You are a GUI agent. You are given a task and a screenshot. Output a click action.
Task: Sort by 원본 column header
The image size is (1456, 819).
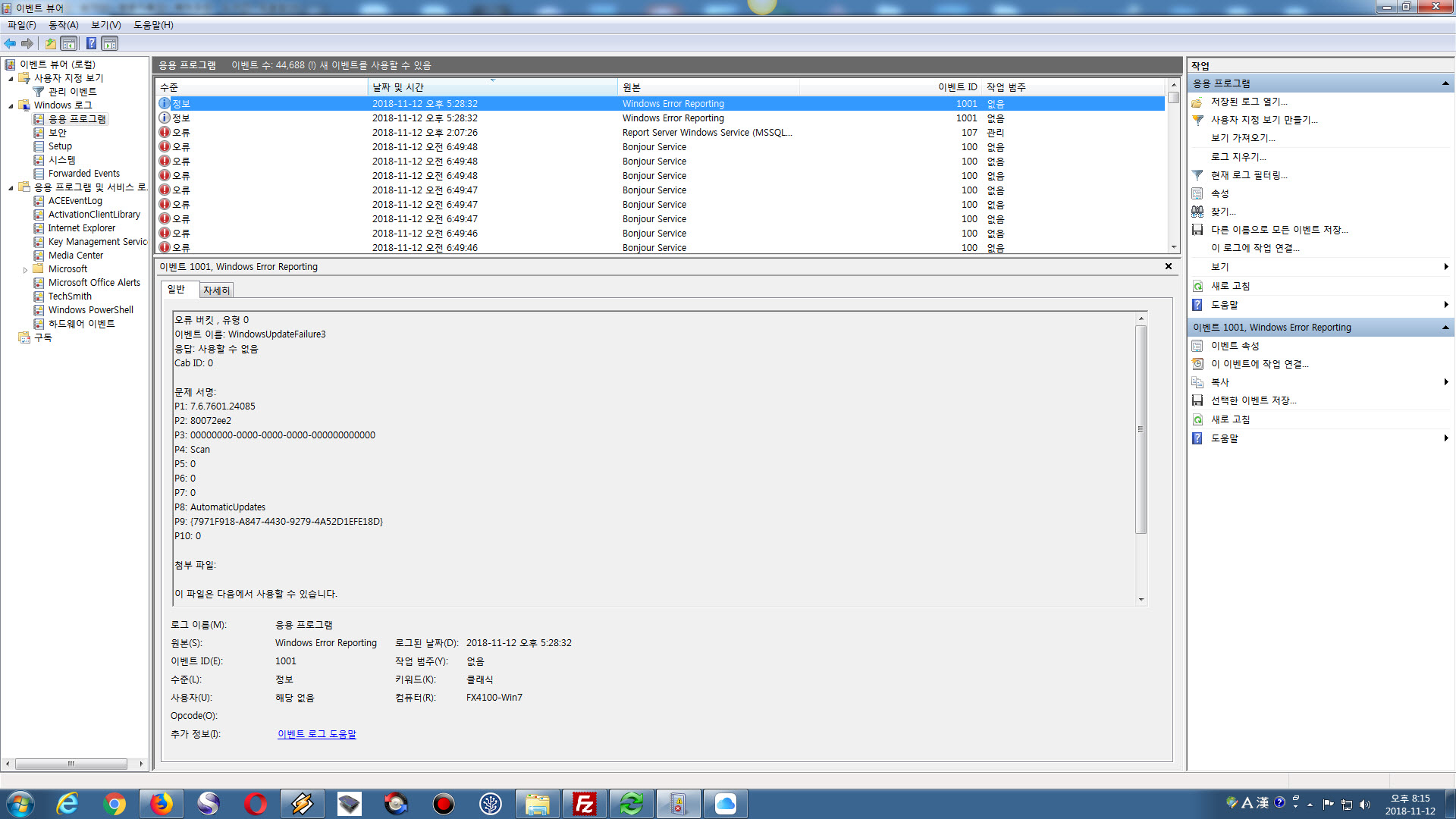[709, 87]
